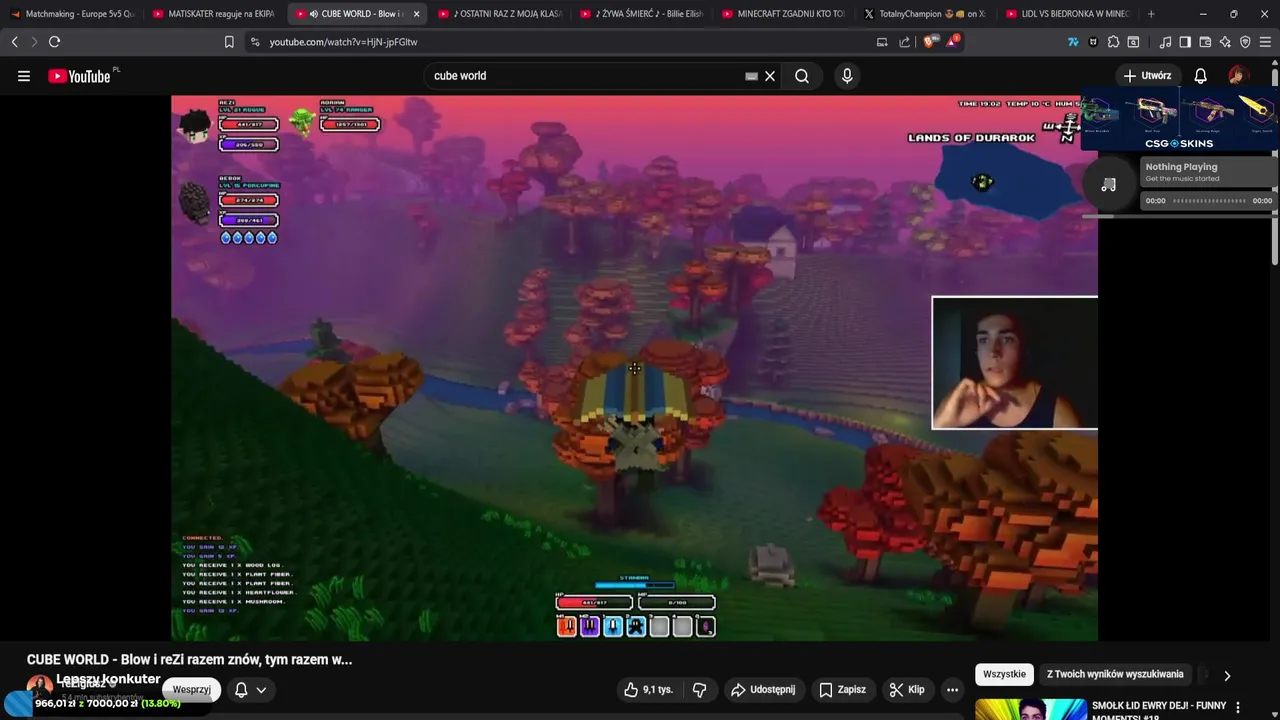The width and height of the screenshot is (1280, 720).
Task: Switch to the ŻYWA ŚMIERĆ Billie Eilish tab
Action: pyautogui.click(x=643, y=14)
